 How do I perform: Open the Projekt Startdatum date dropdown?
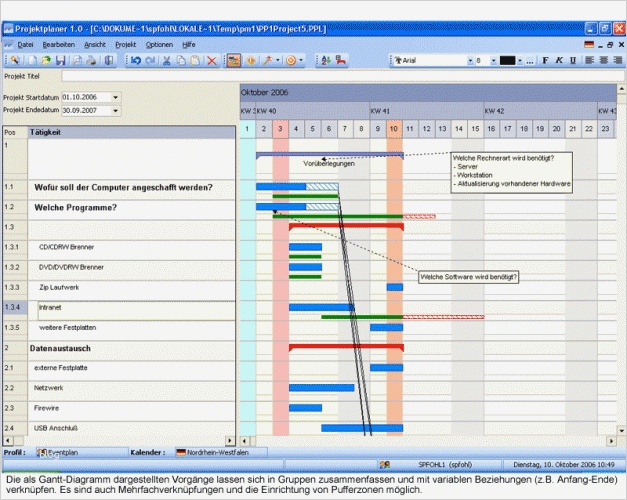click(115, 97)
